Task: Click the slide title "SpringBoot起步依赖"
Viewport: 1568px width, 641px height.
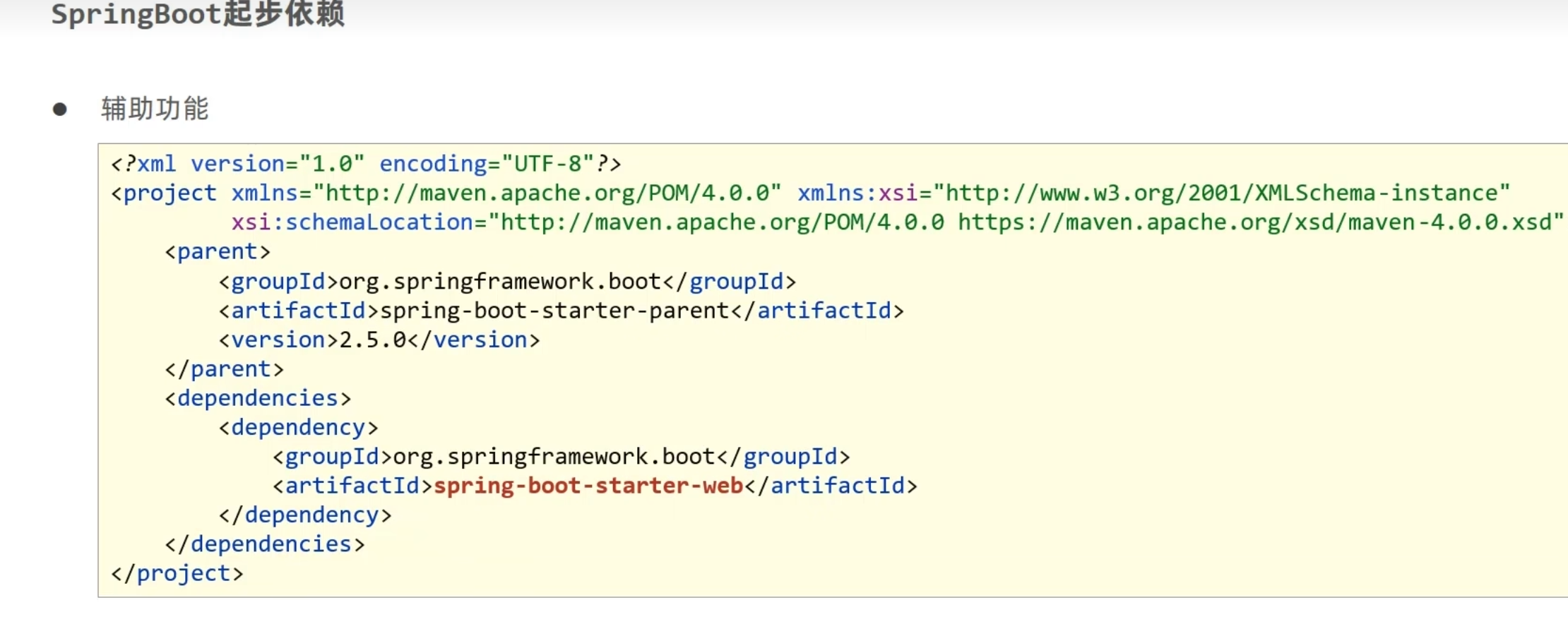Action: pos(198,14)
